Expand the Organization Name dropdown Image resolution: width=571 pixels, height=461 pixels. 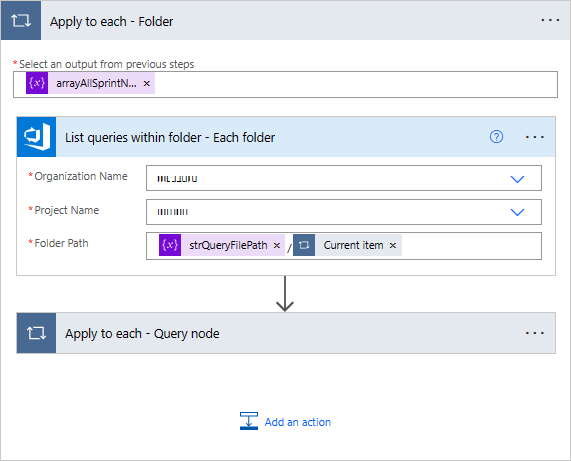tap(517, 179)
